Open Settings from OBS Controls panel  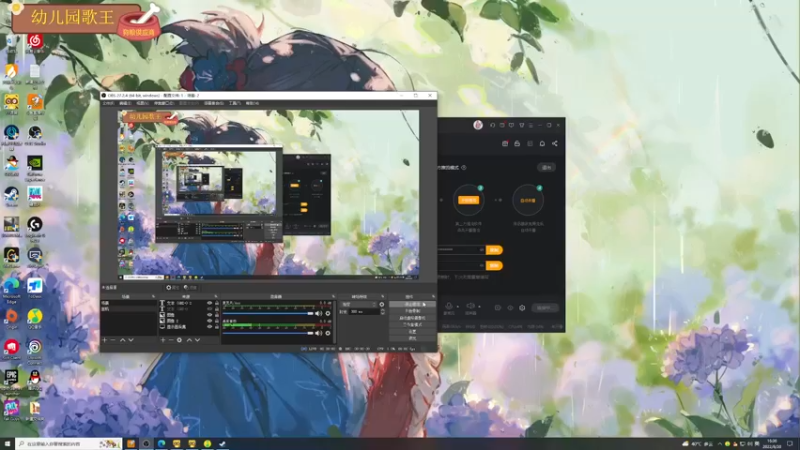point(412,332)
